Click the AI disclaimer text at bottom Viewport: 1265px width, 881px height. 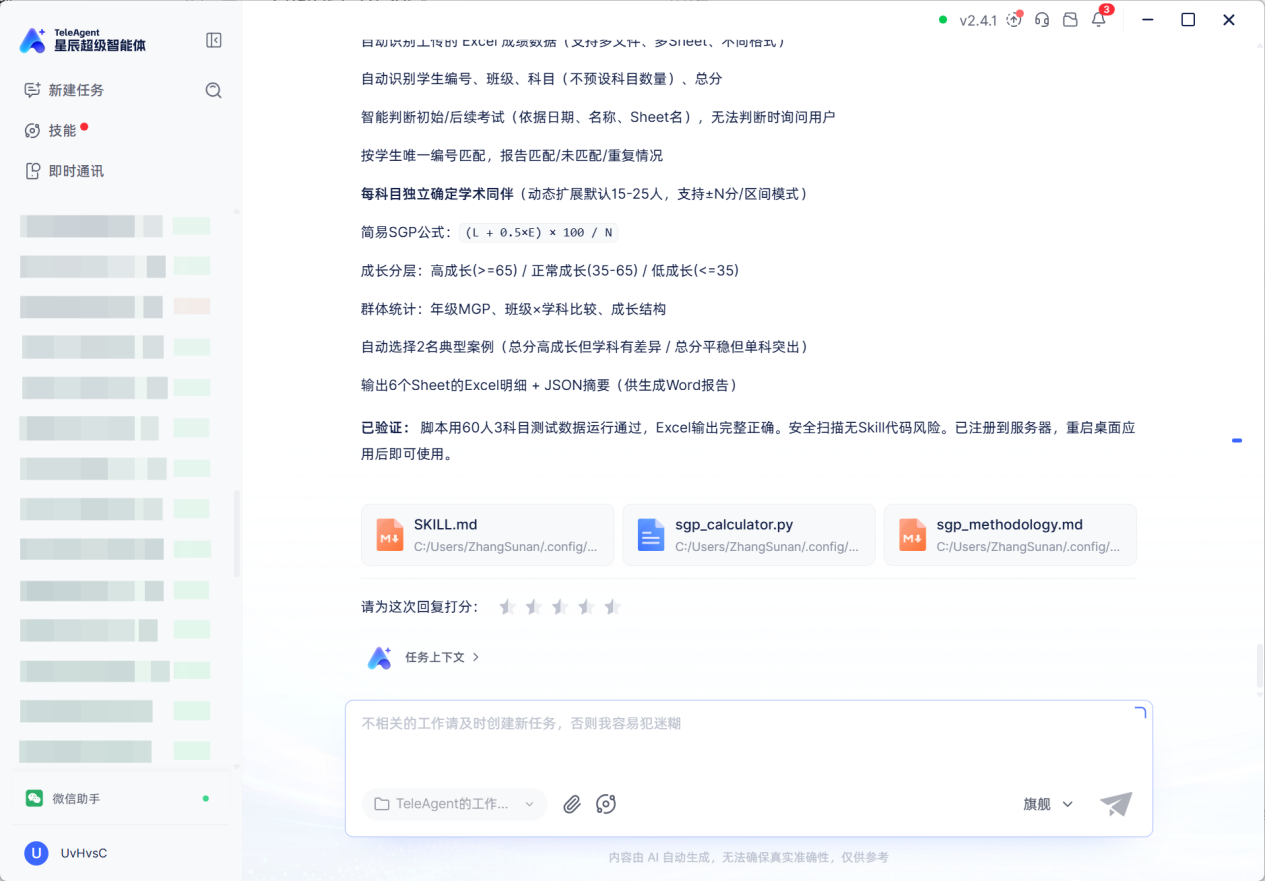click(x=748, y=857)
